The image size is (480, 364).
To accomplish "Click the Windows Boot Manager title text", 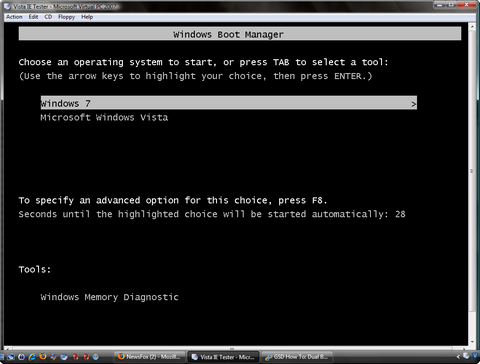I will pos(228,34).
